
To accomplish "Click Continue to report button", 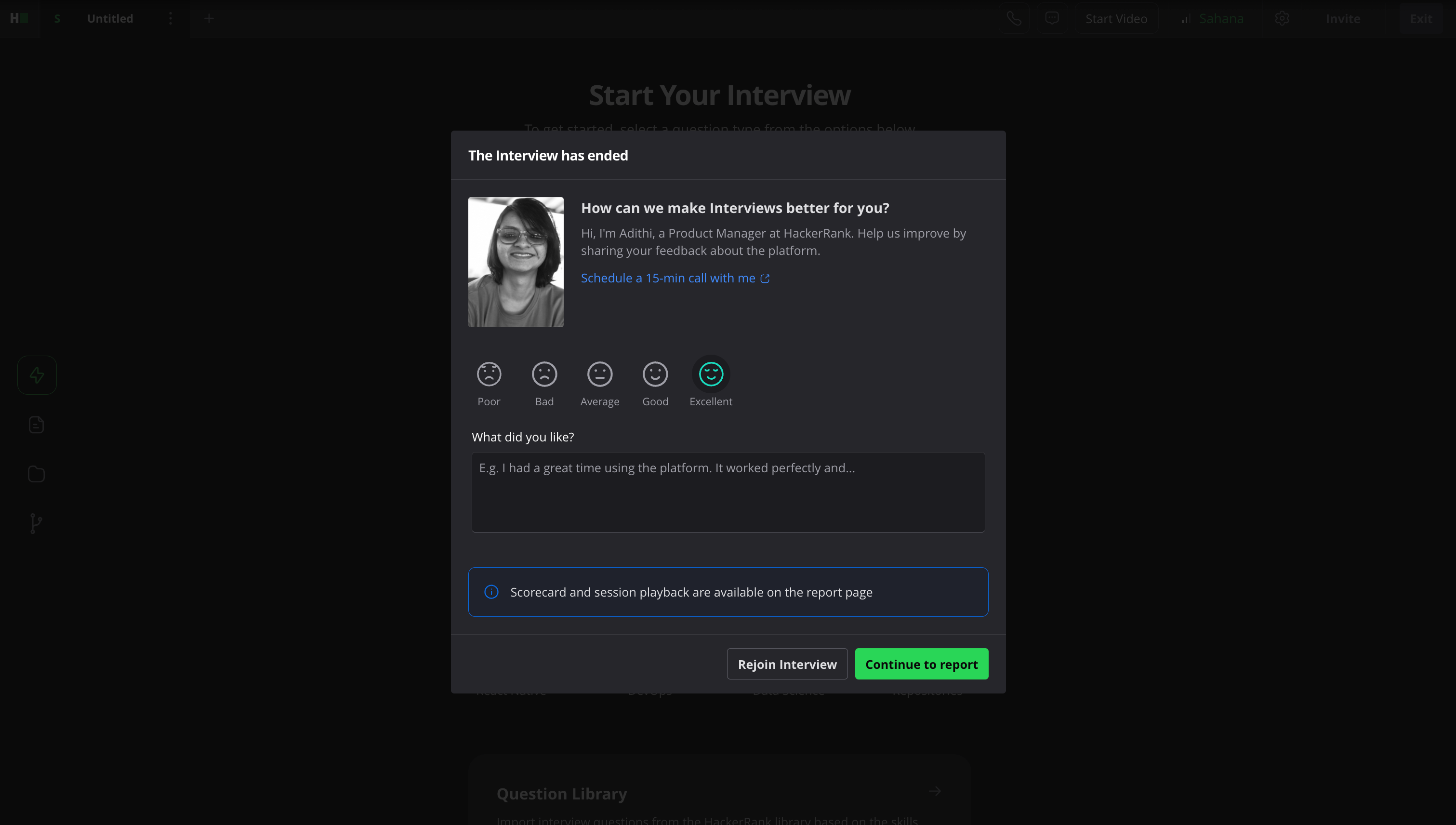I will click(x=921, y=664).
